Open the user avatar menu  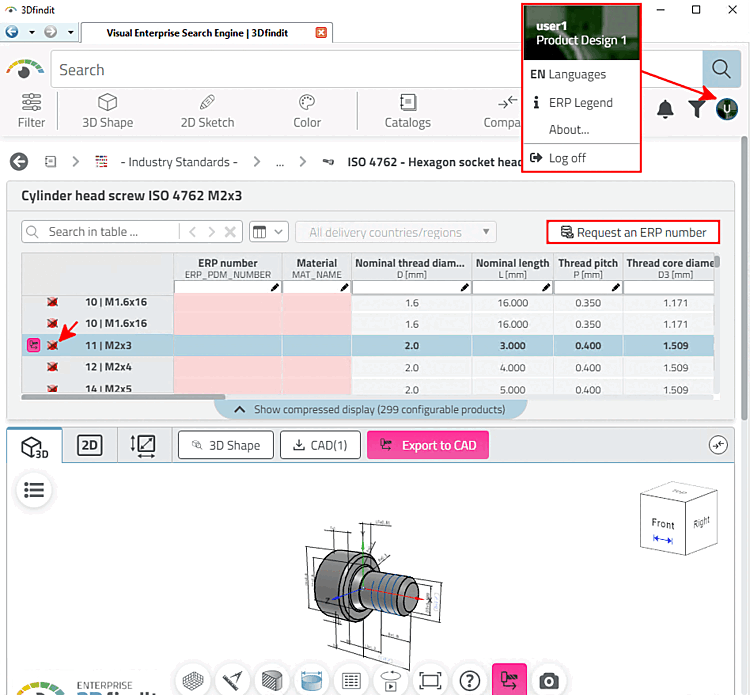[x=727, y=110]
